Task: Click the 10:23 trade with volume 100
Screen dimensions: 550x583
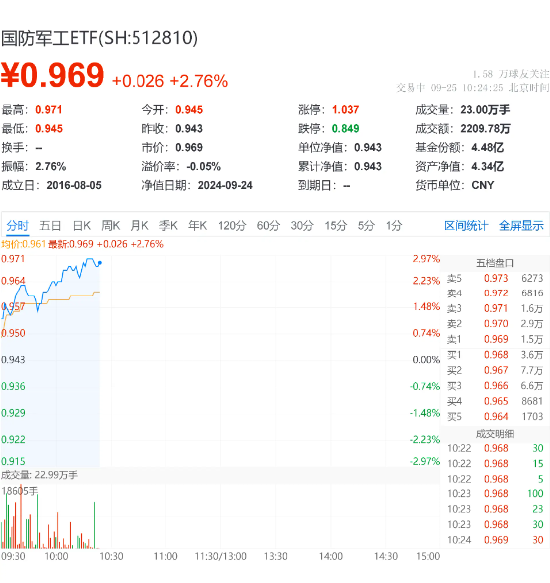Action: [x=495, y=493]
